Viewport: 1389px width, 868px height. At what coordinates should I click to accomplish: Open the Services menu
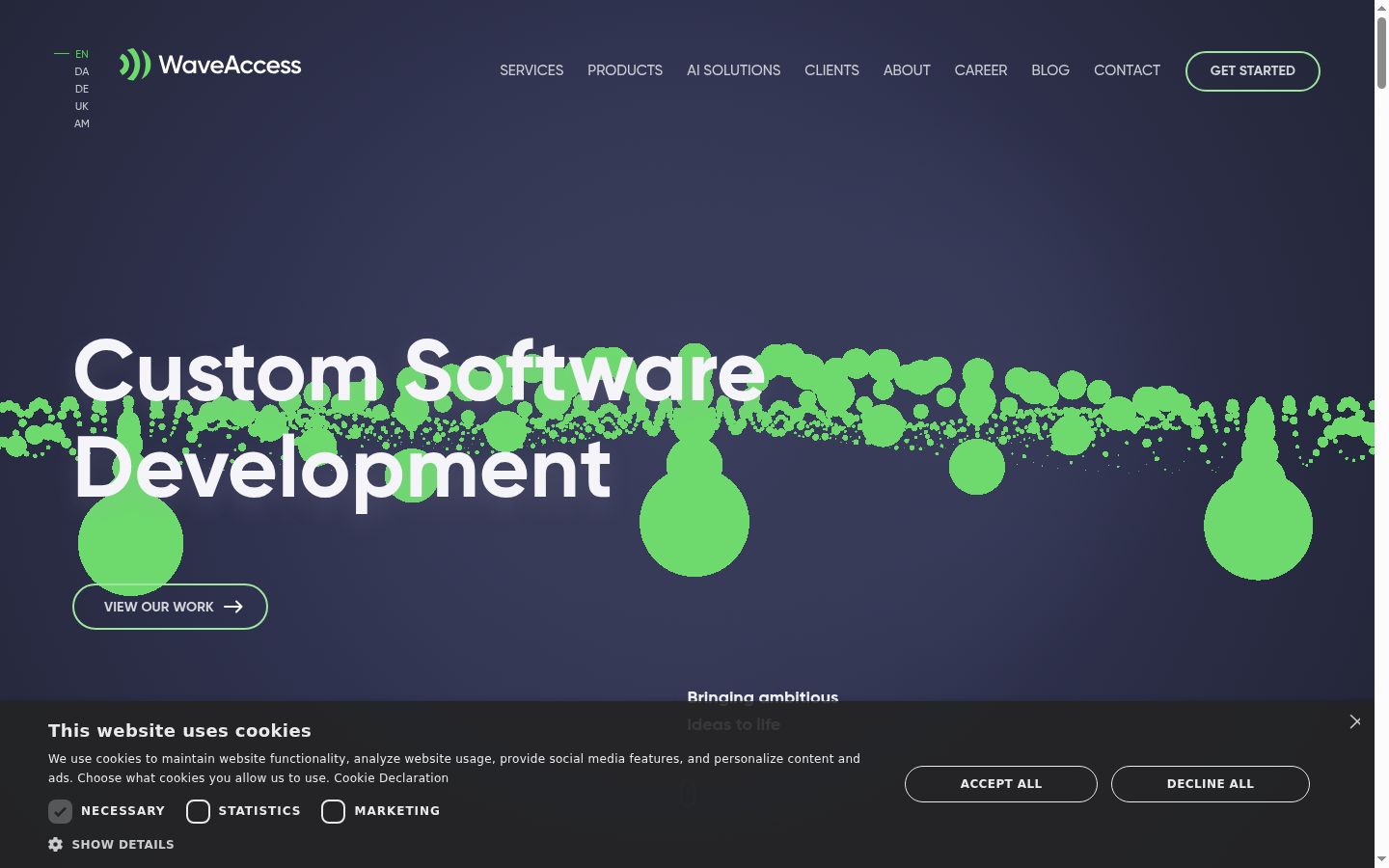click(x=531, y=70)
